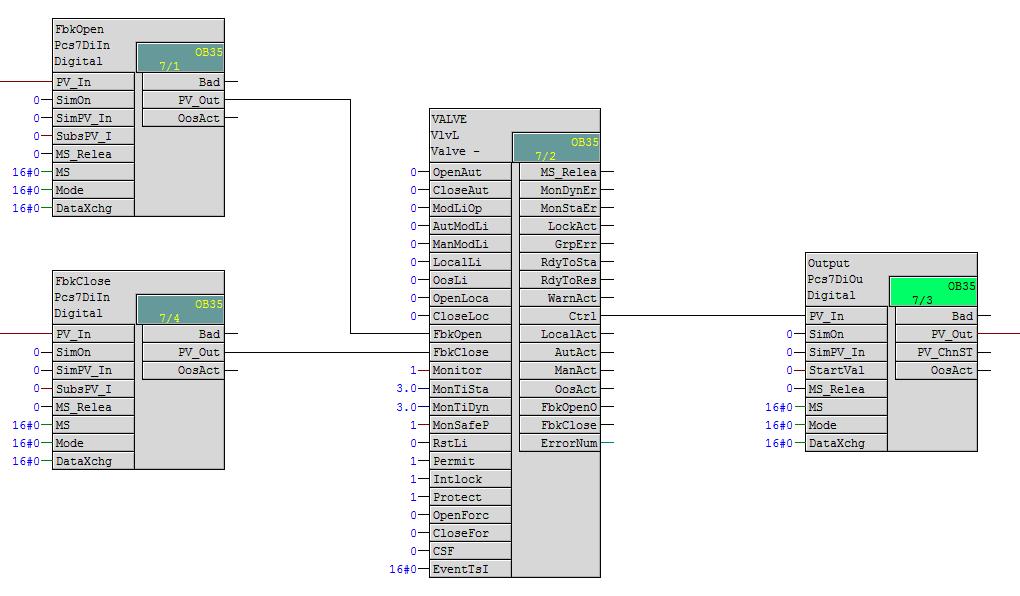Screen dimensions: 1020x596
Task: Select SimOn input of FbkOpen block
Action: [x=94, y=100]
